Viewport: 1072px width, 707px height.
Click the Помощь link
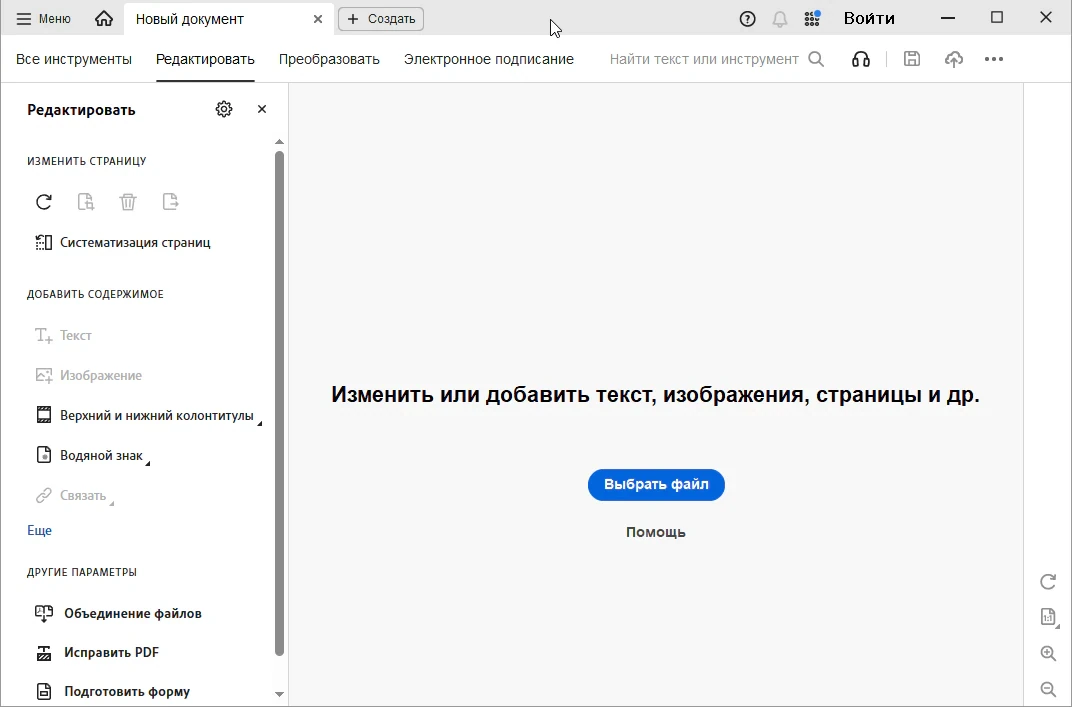click(x=656, y=533)
